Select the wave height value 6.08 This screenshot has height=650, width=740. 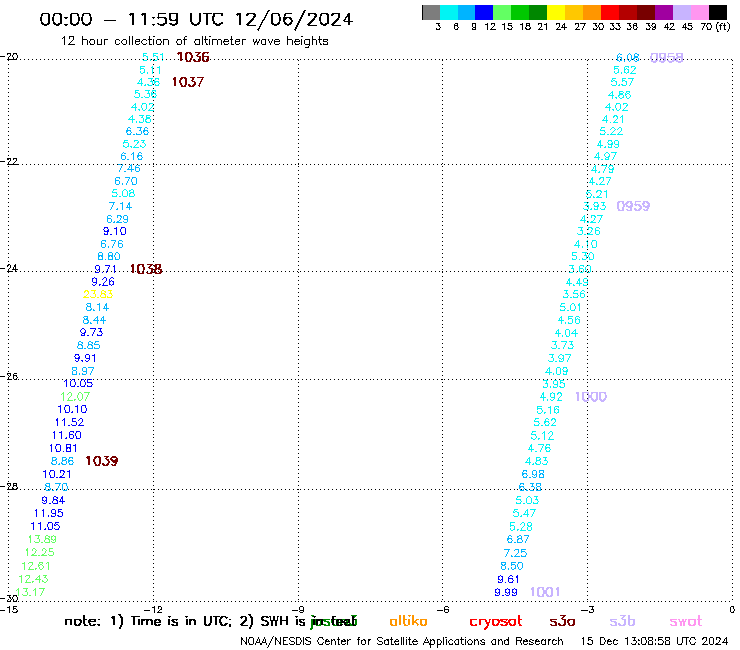point(628,58)
